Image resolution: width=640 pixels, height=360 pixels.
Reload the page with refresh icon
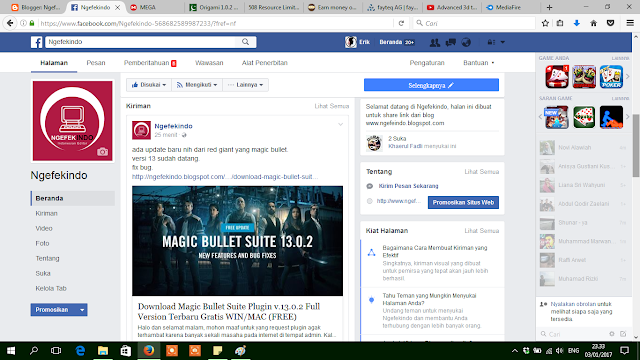[401, 23]
